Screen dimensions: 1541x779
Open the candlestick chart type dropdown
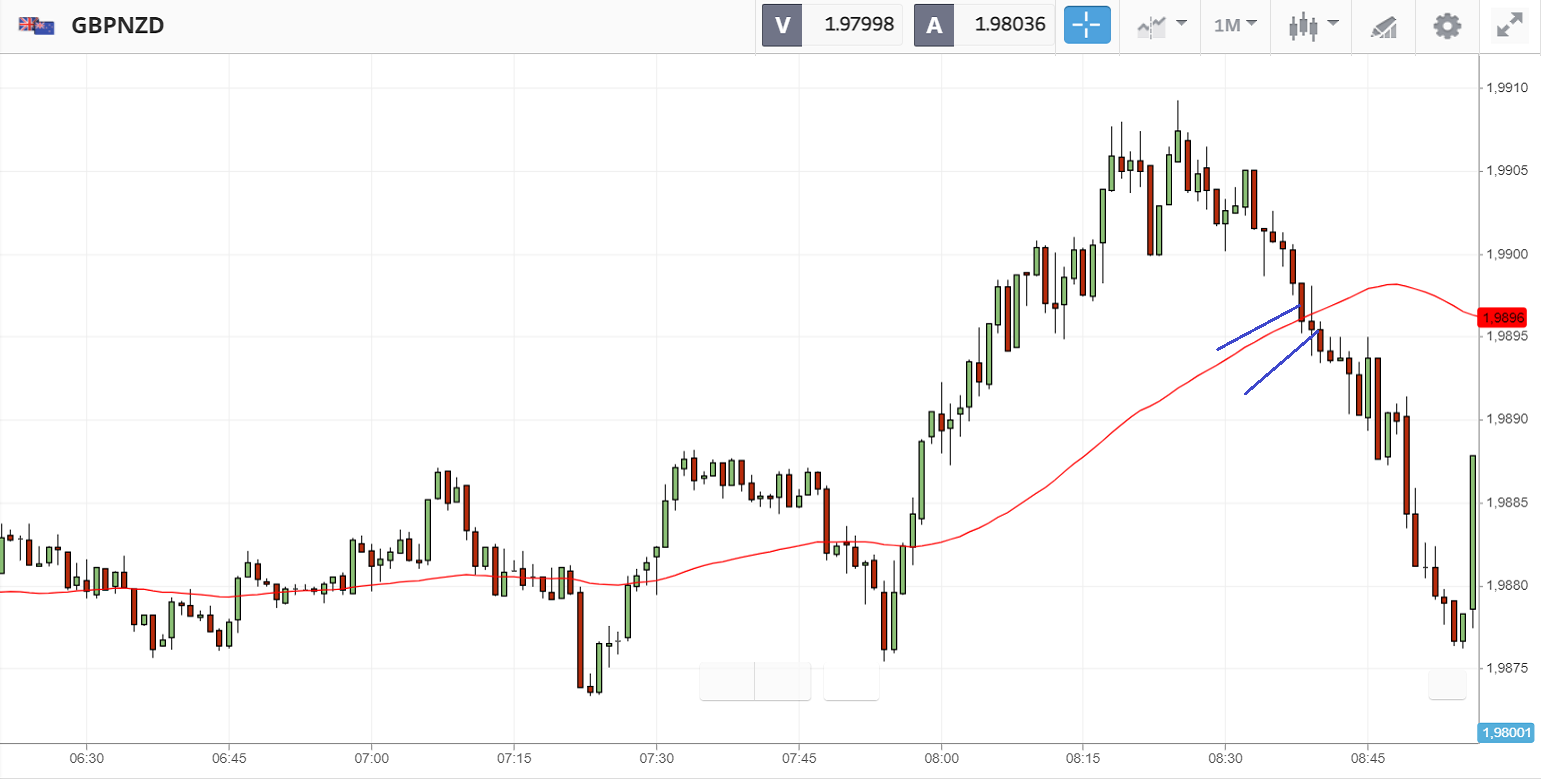[x=1311, y=26]
